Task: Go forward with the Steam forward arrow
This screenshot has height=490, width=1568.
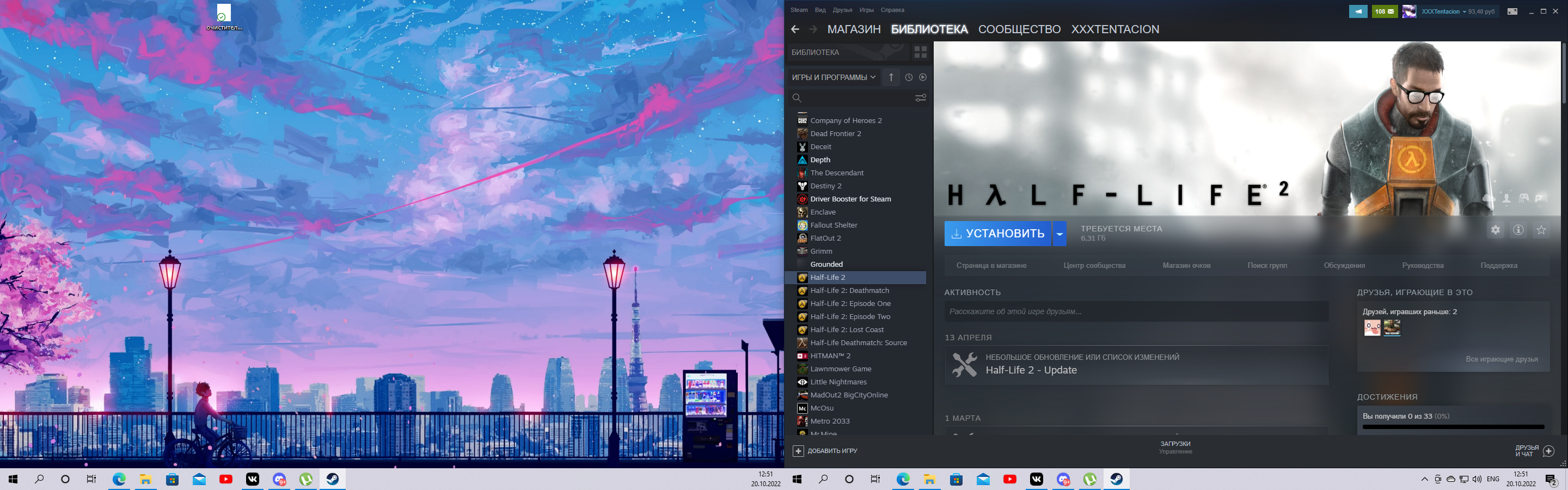Action: (813, 29)
